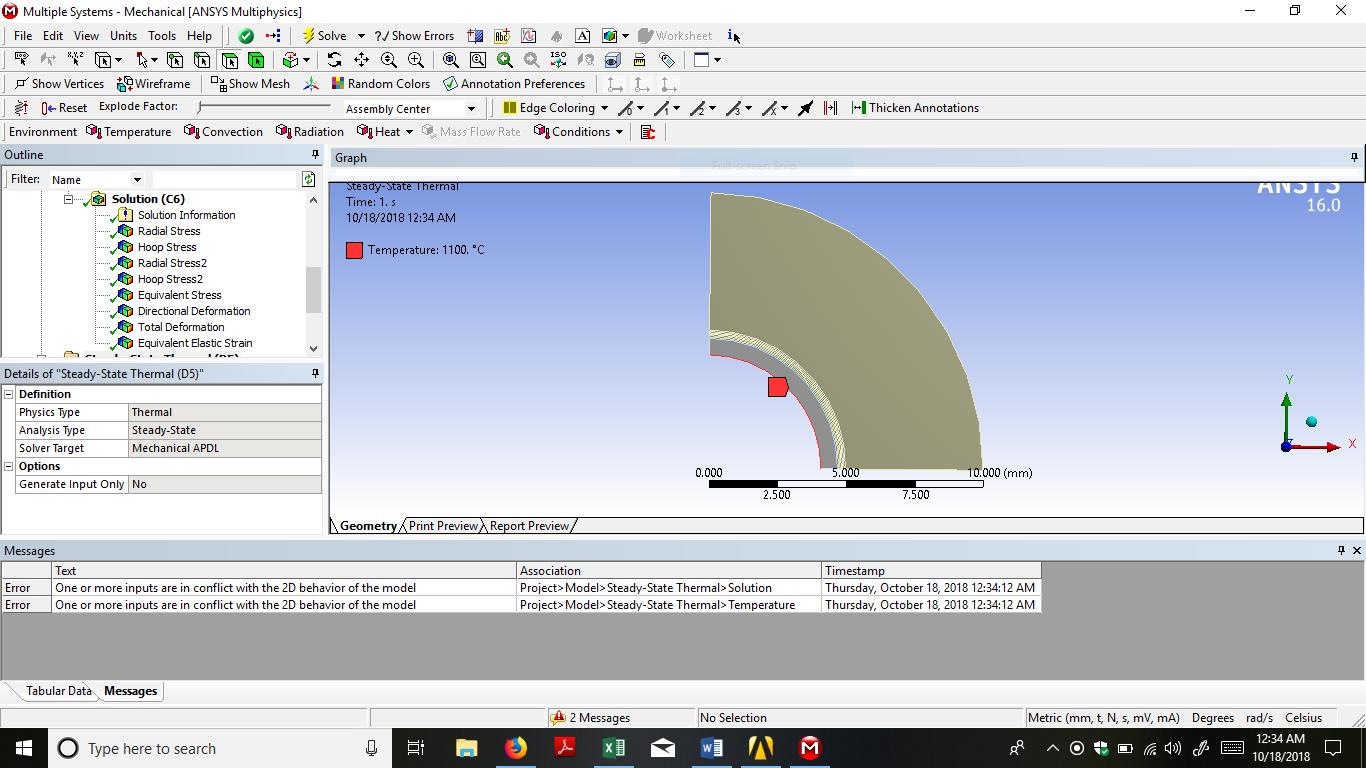The width and height of the screenshot is (1366, 768).
Task: Toggle Random Colors
Action: pyautogui.click(x=381, y=84)
